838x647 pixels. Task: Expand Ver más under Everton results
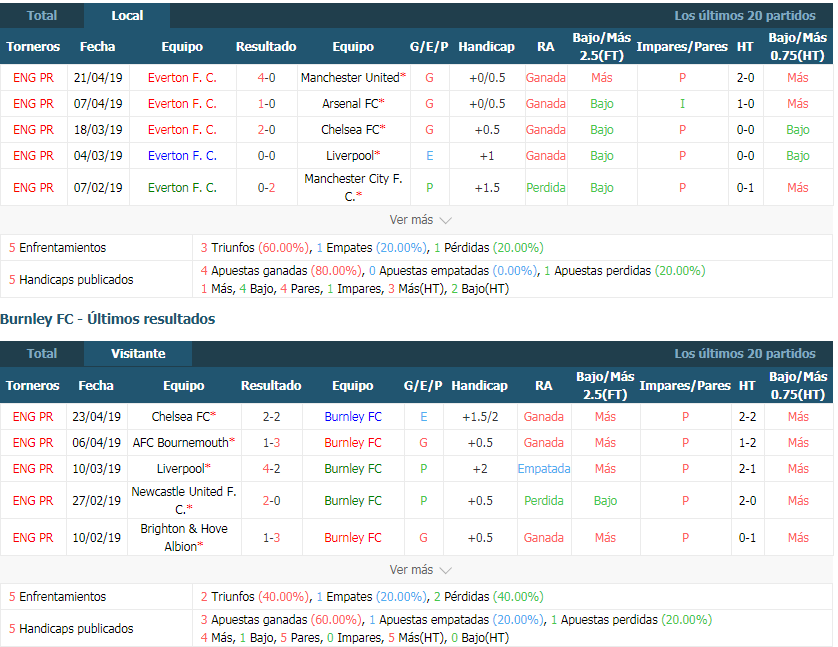coord(420,220)
